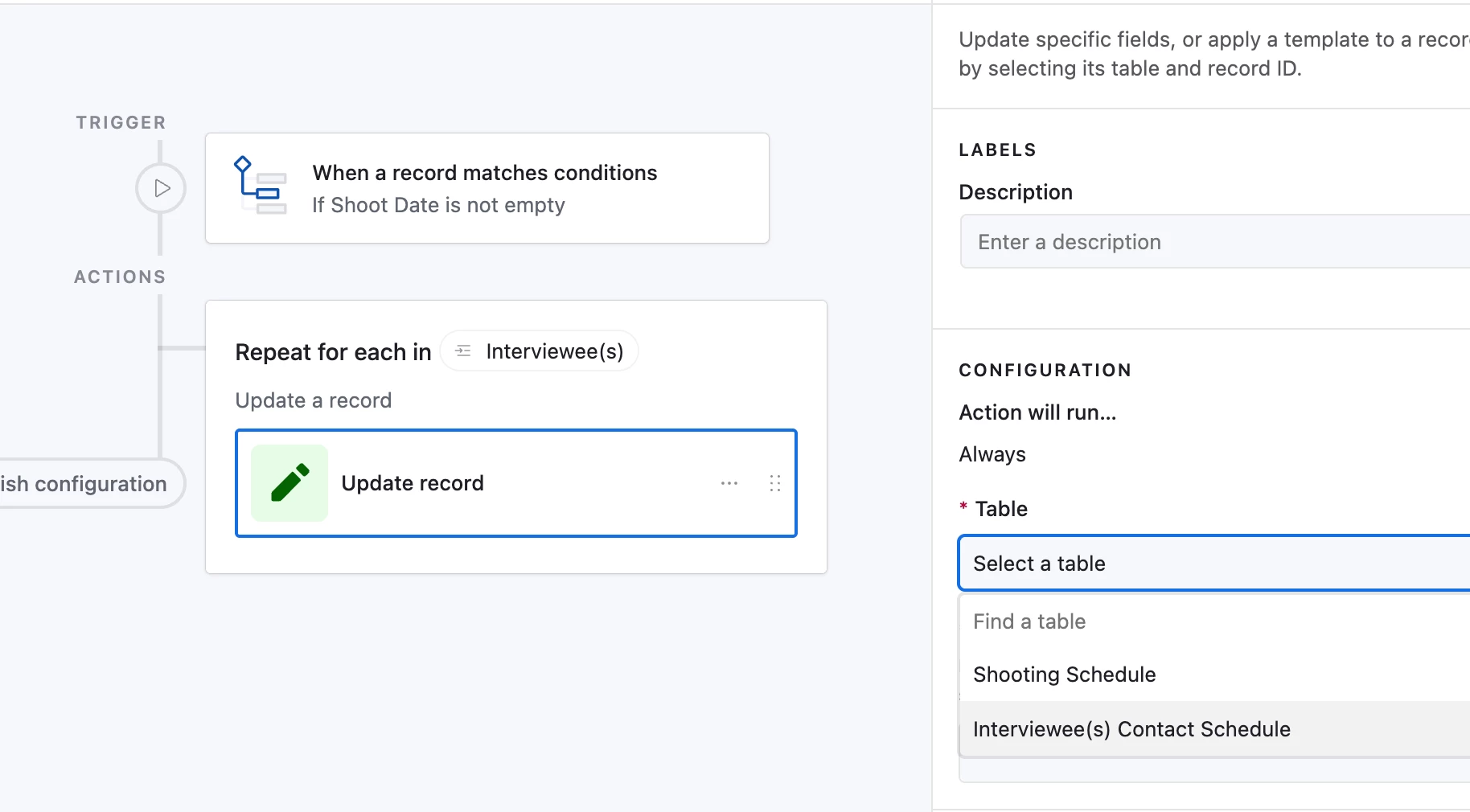The image size is (1470, 812).
Task: Choose Interviewee(s) Contact Schedule table option
Action: (x=1131, y=729)
